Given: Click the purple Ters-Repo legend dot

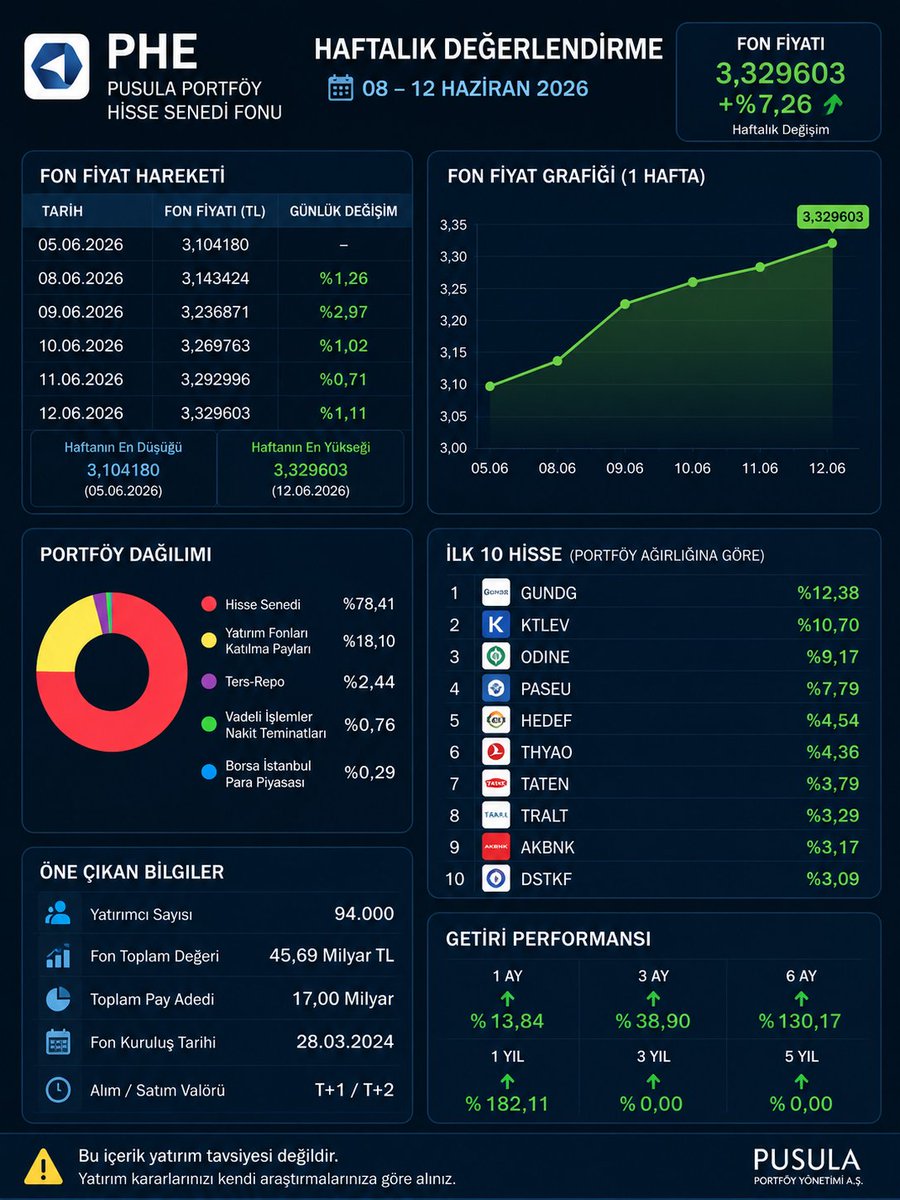Looking at the screenshot, I should [209, 681].
